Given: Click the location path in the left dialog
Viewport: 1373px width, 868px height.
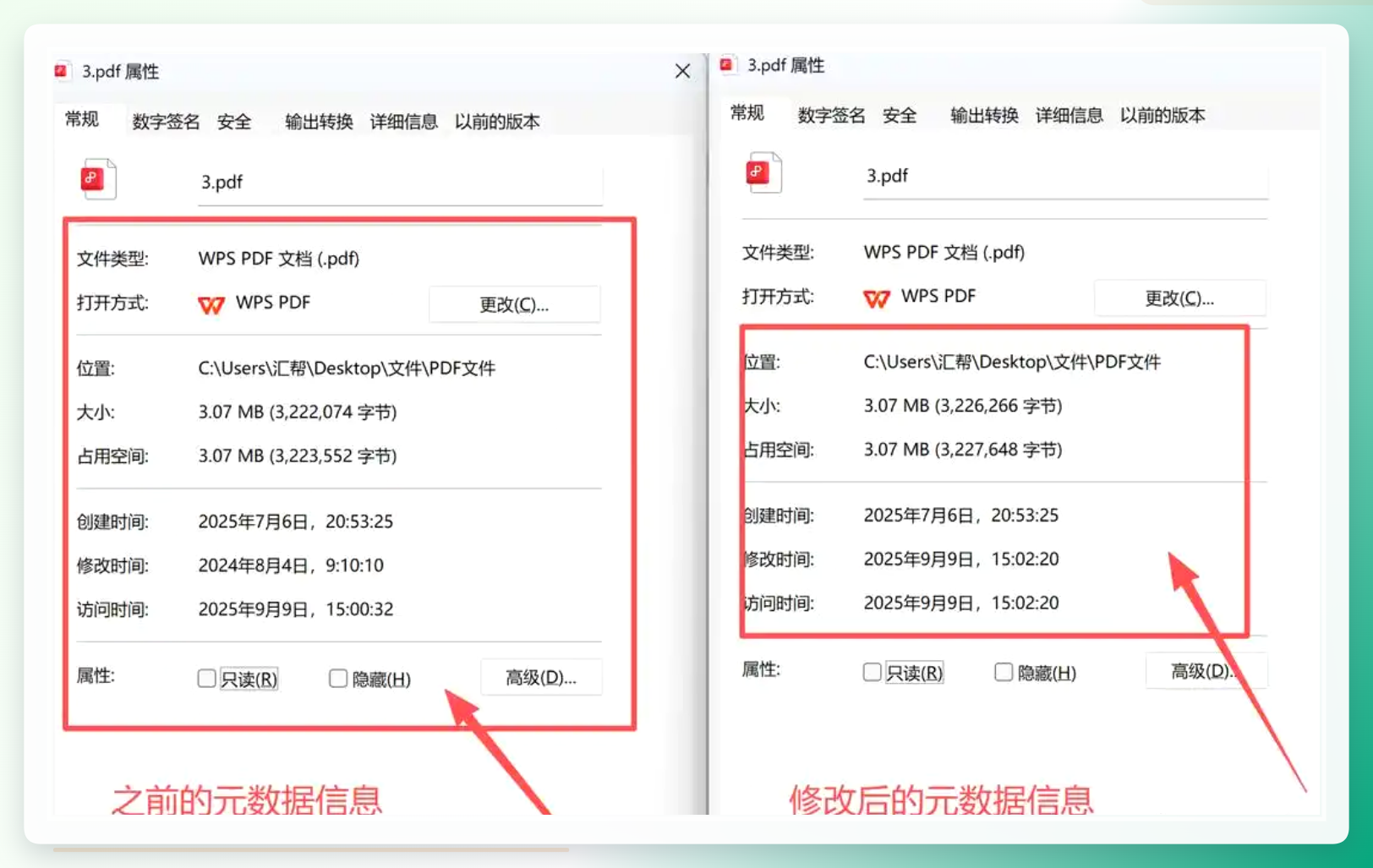Looking at the screenshot, I should coord(347,368).
